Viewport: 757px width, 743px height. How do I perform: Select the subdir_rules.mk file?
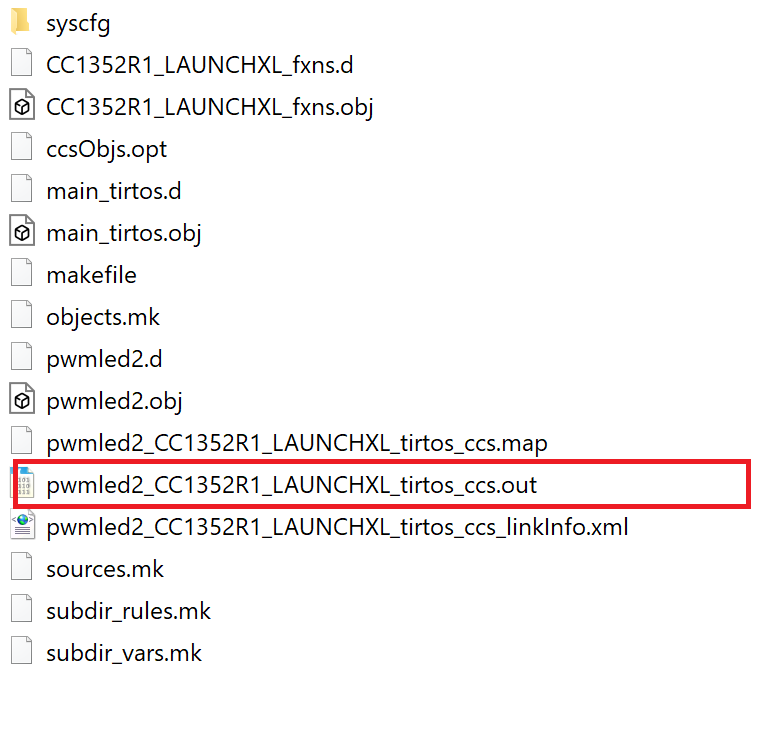(x=128, y=611)
